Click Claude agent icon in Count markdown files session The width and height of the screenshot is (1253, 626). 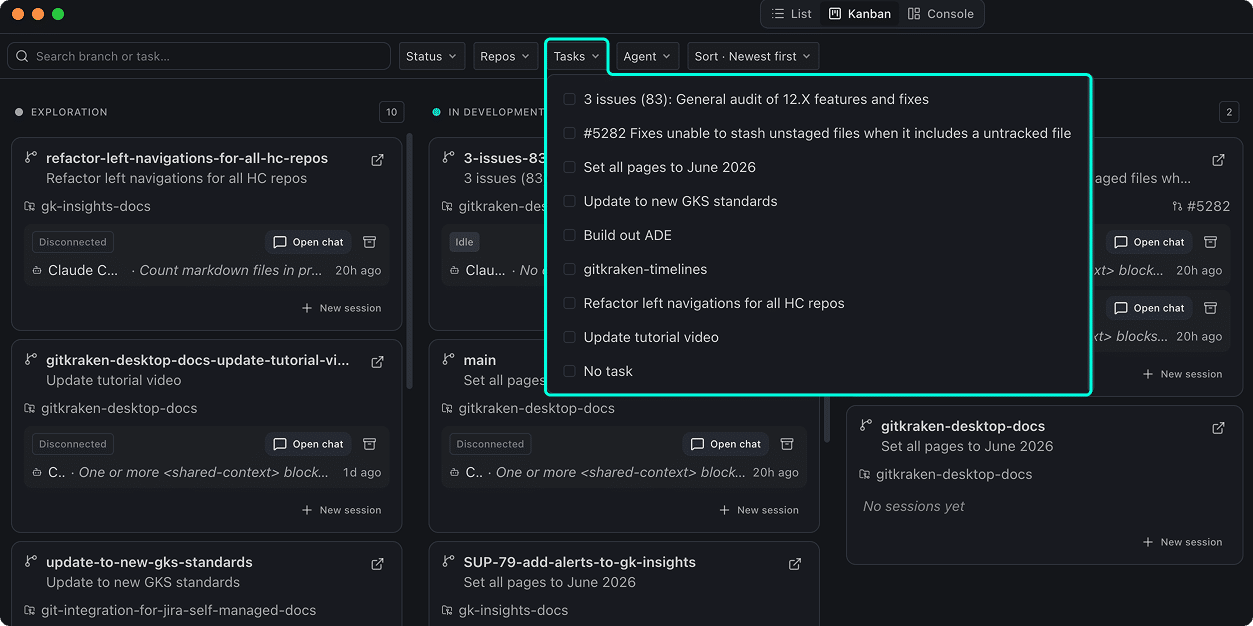(x=37, y=270)
